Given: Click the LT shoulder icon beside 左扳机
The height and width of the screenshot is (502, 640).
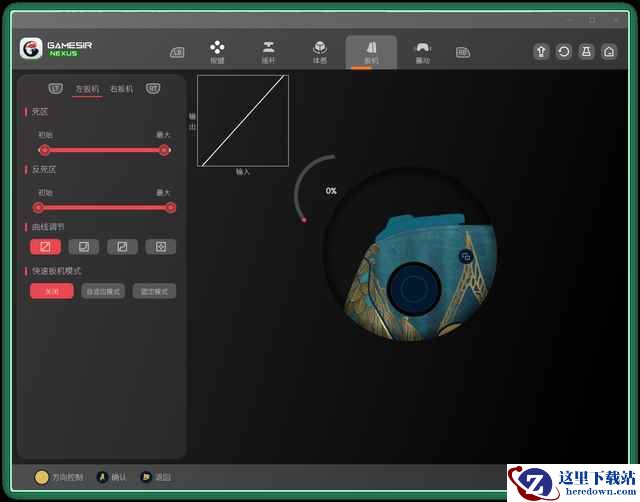Looking at the screenshot, I should coord(56,88).
